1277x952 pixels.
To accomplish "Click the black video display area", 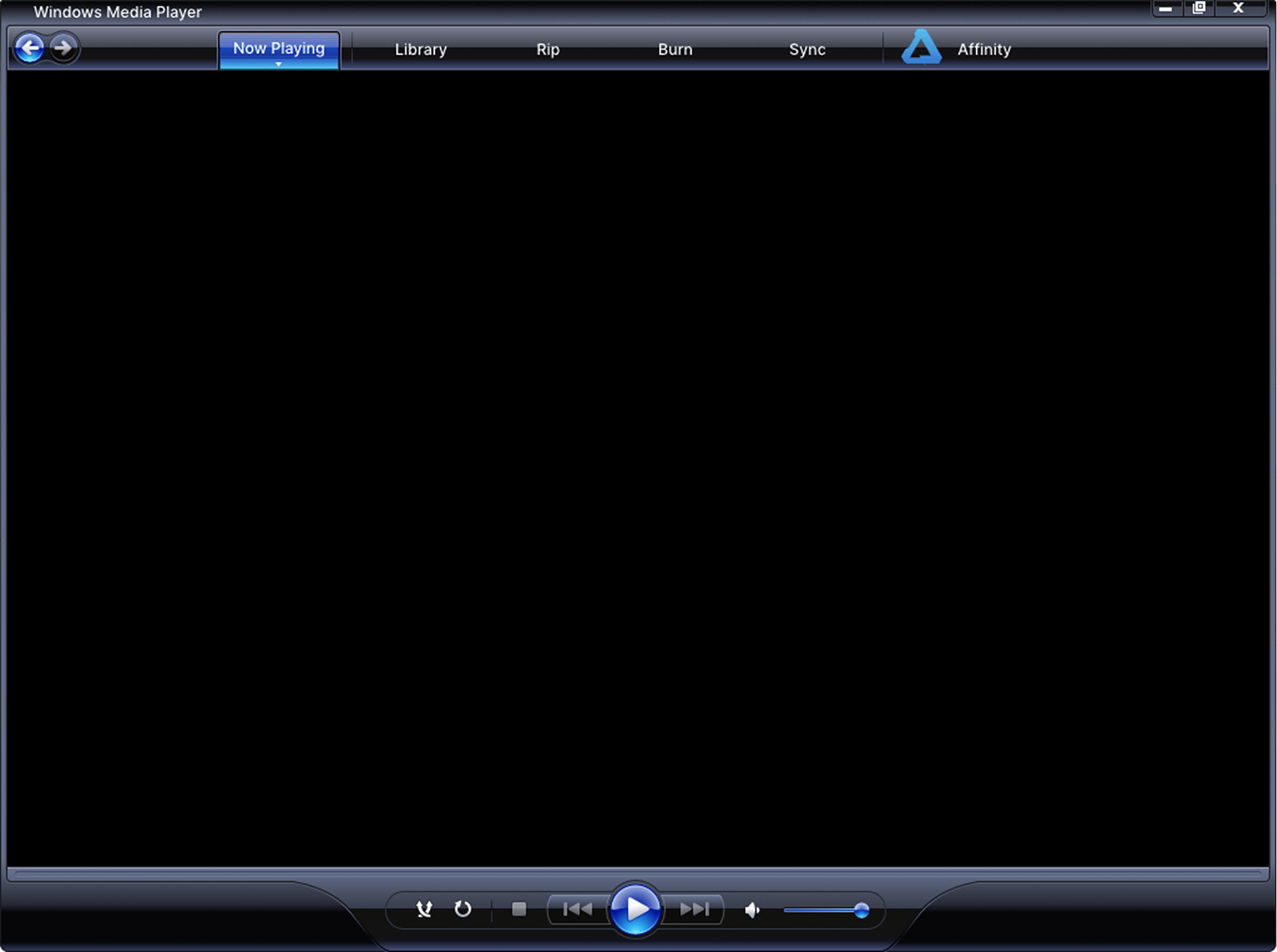I will click(x=638, y=468).
